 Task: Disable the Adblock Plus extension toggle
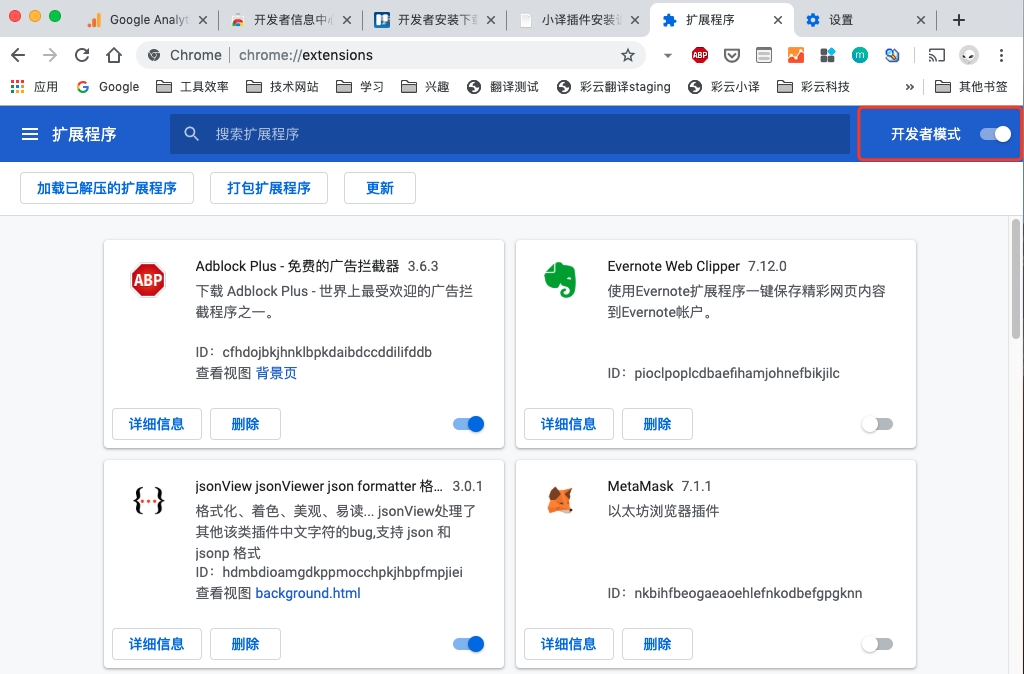pyautogui.click(x=468, y=424)
